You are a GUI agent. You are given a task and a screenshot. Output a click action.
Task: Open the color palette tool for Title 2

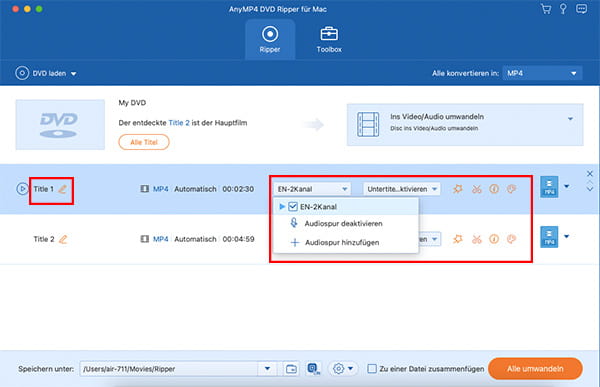click(512, 239)
